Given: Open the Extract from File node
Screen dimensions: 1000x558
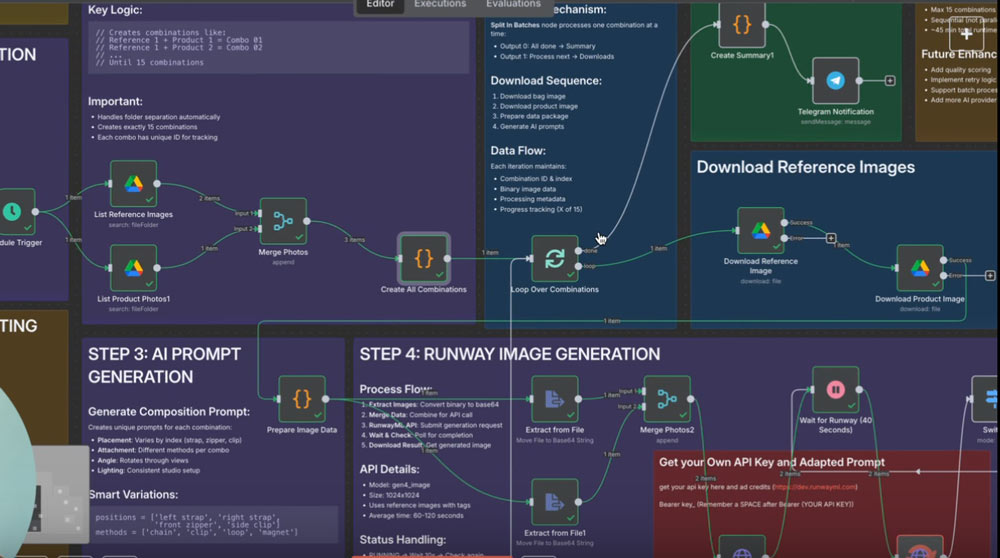Looking at the screenshot, I should pos(554,399).
